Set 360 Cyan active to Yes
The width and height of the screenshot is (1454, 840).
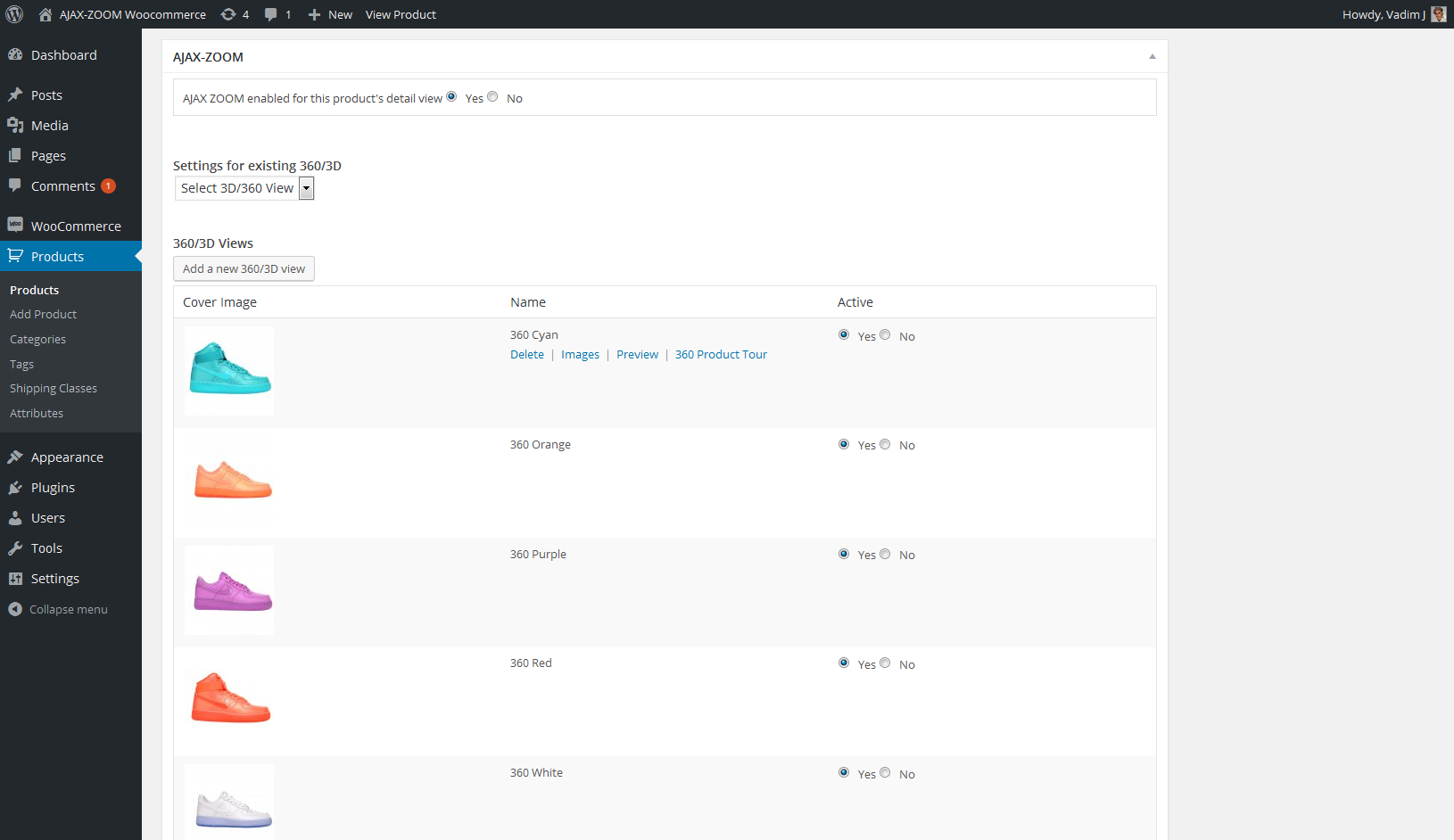pyautogui.click(x=844, y=334)
